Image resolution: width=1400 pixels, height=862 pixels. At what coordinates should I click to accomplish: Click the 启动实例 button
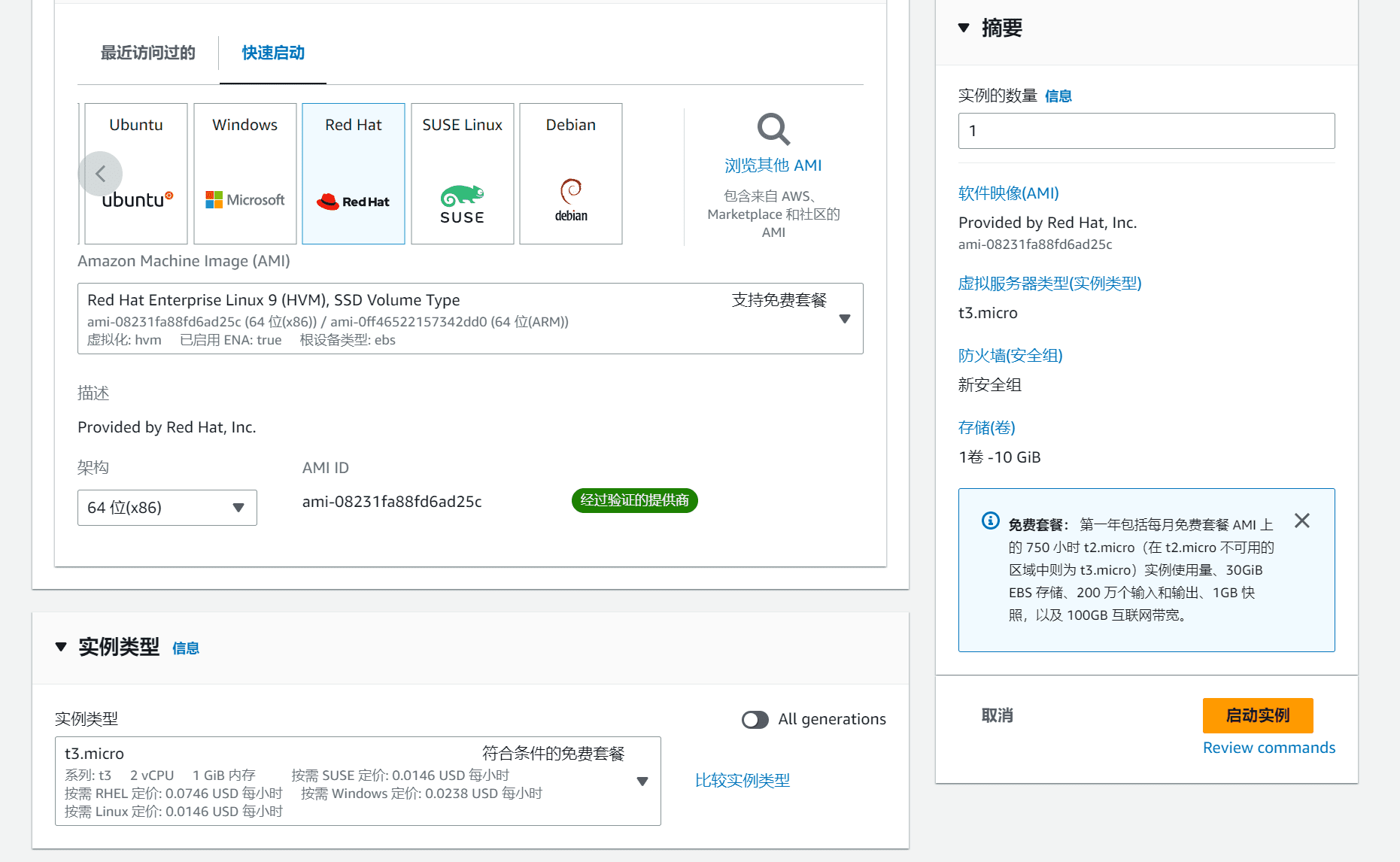1257,715
